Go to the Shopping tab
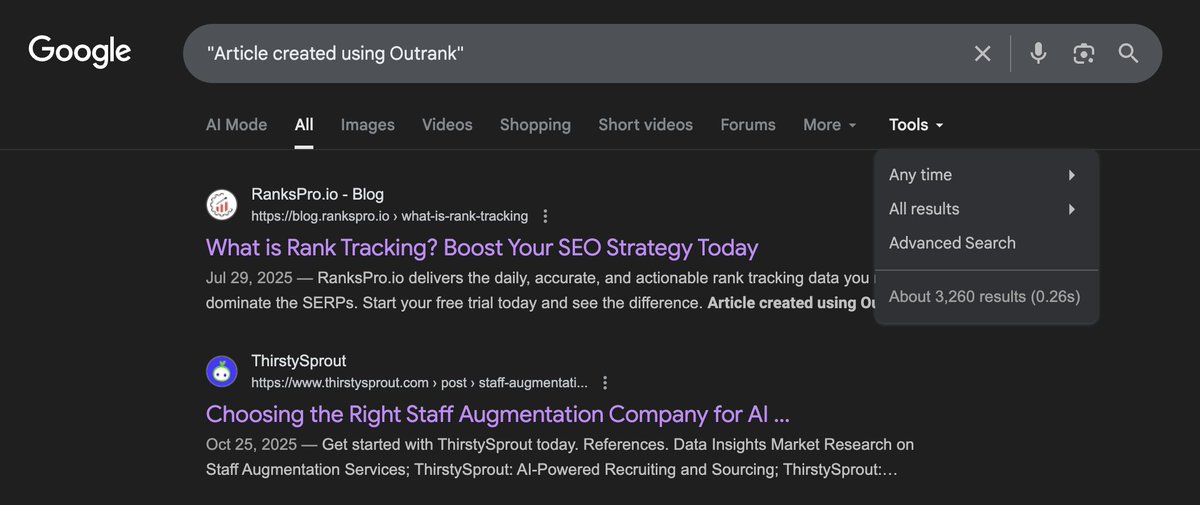The width and height of the screenshot is (1200, 505). [535, 125]
